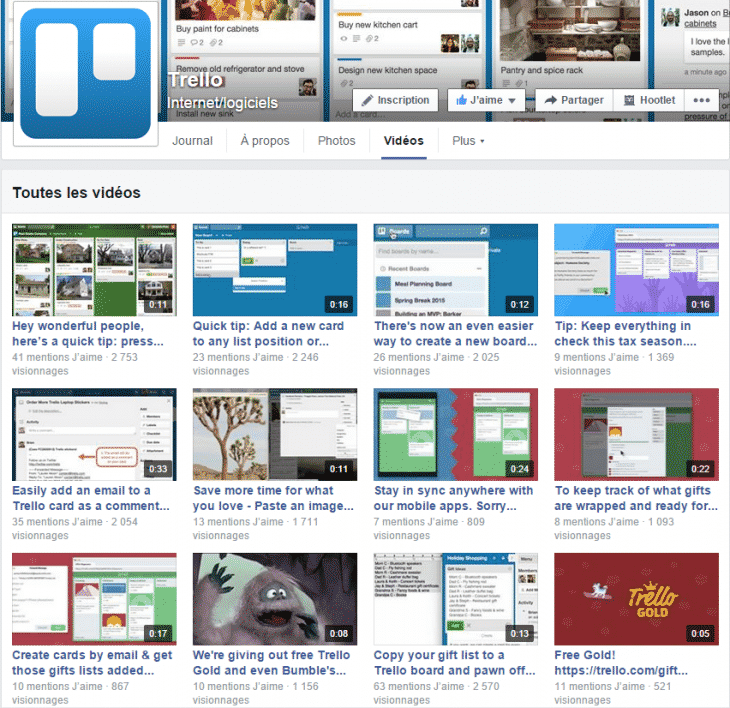Open the 'Free Gold!' video title link
The width and height of the screenshot is (730, 708).
(621, 663)
